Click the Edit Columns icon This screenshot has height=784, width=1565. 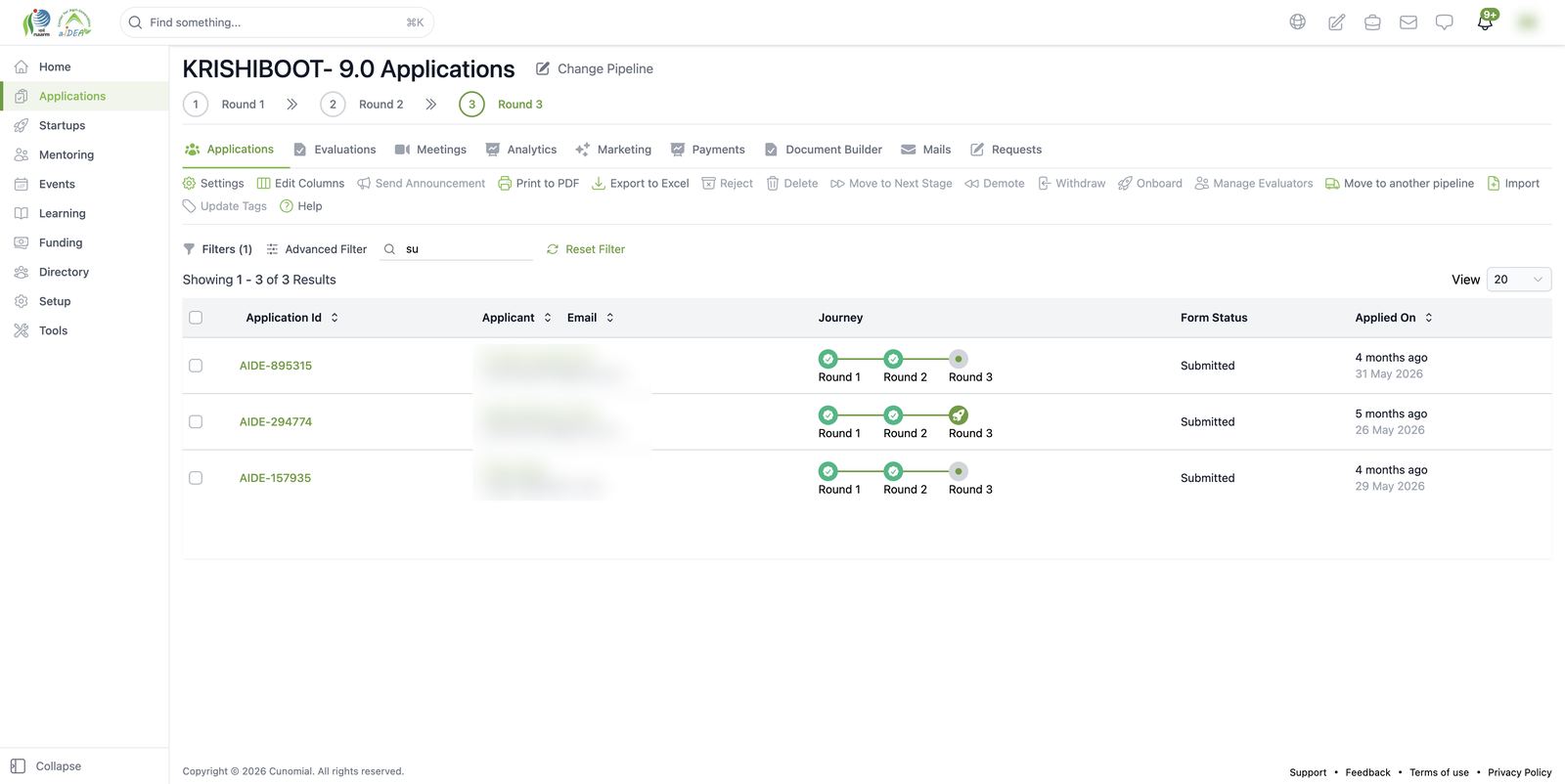click(263, 184)
